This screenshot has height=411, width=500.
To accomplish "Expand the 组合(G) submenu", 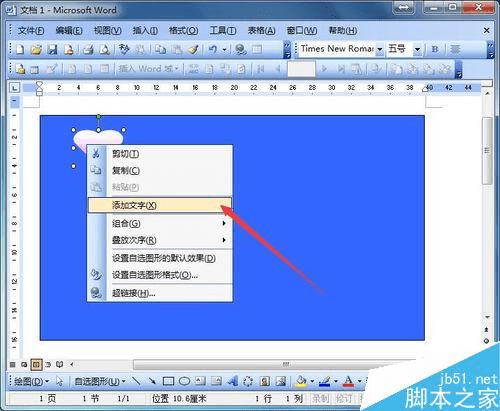I will 160,223.
